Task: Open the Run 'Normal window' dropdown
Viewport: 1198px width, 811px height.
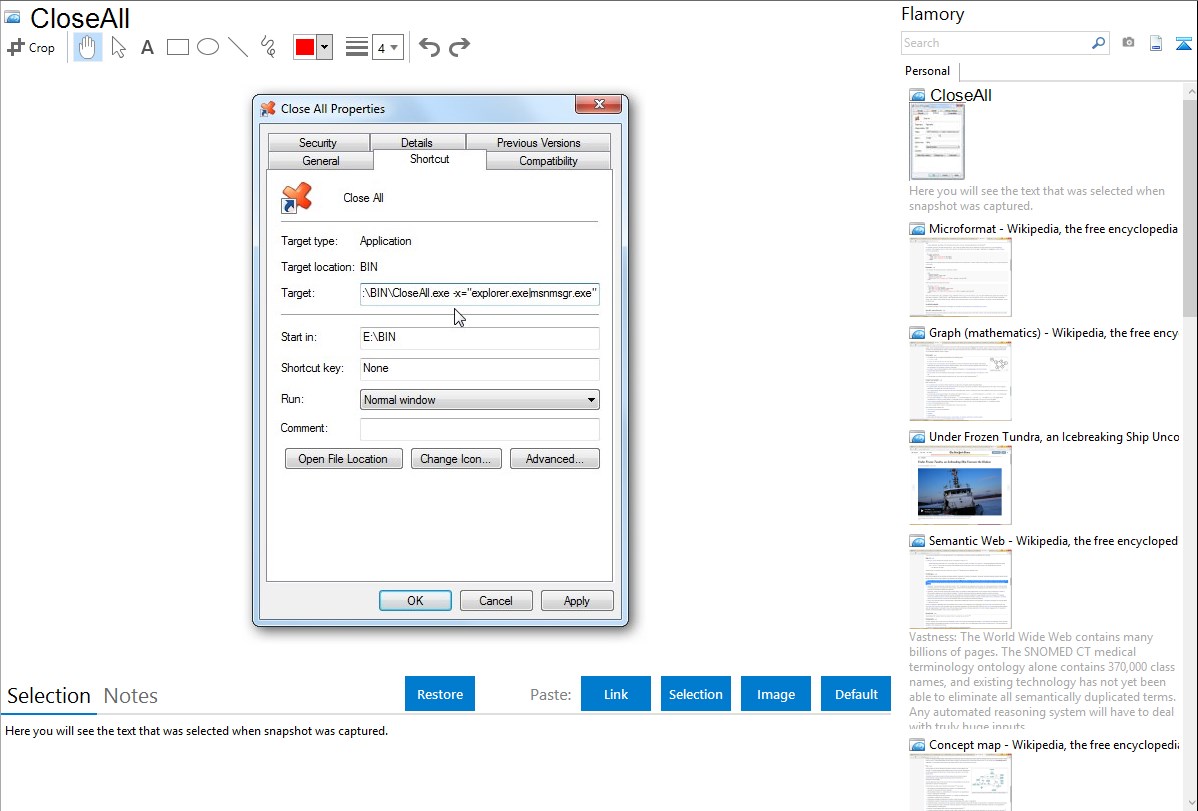Action: (x=480, y=400)
